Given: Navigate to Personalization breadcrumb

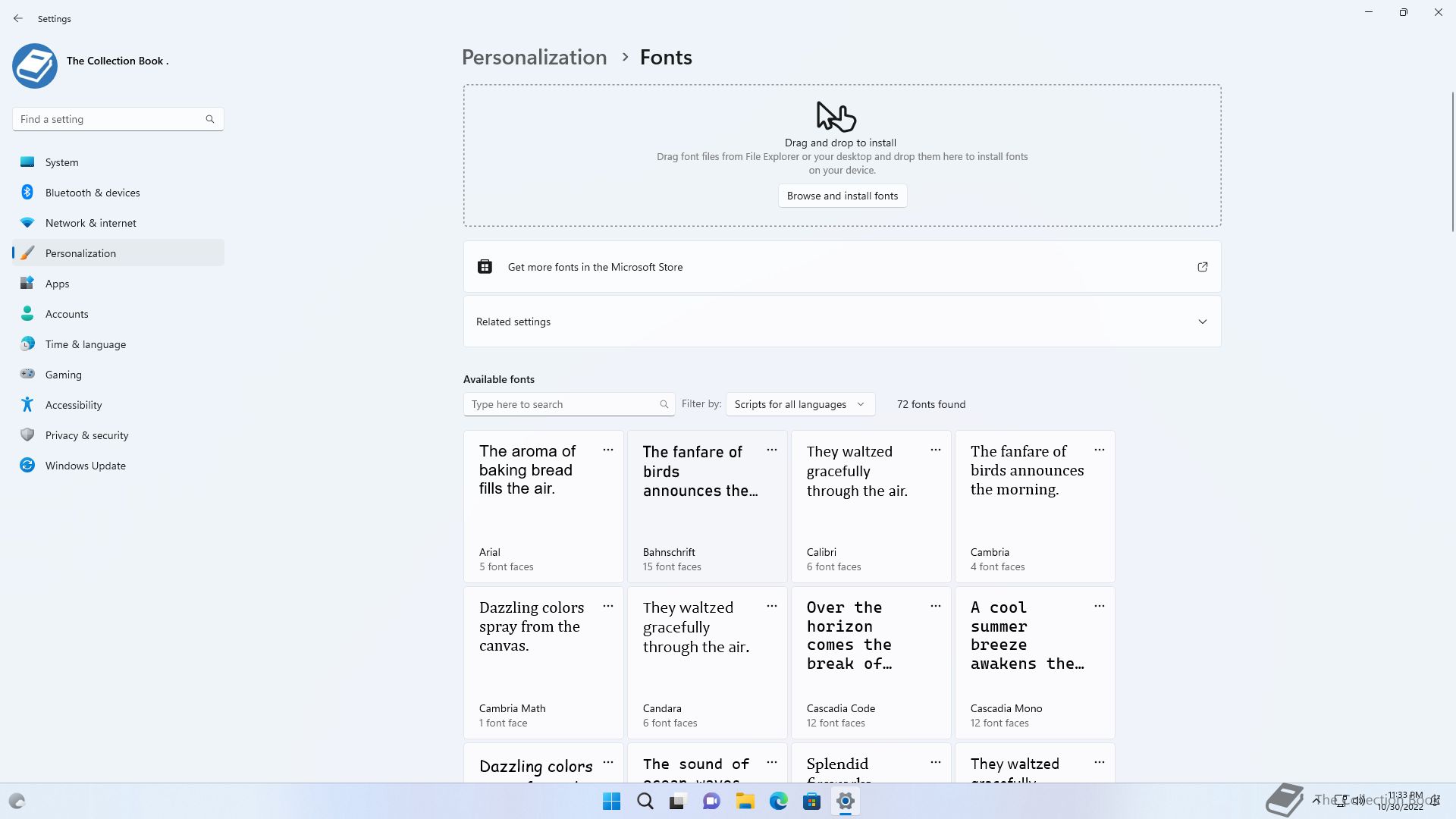Looking at the screenshot, I should pos(534,58).
